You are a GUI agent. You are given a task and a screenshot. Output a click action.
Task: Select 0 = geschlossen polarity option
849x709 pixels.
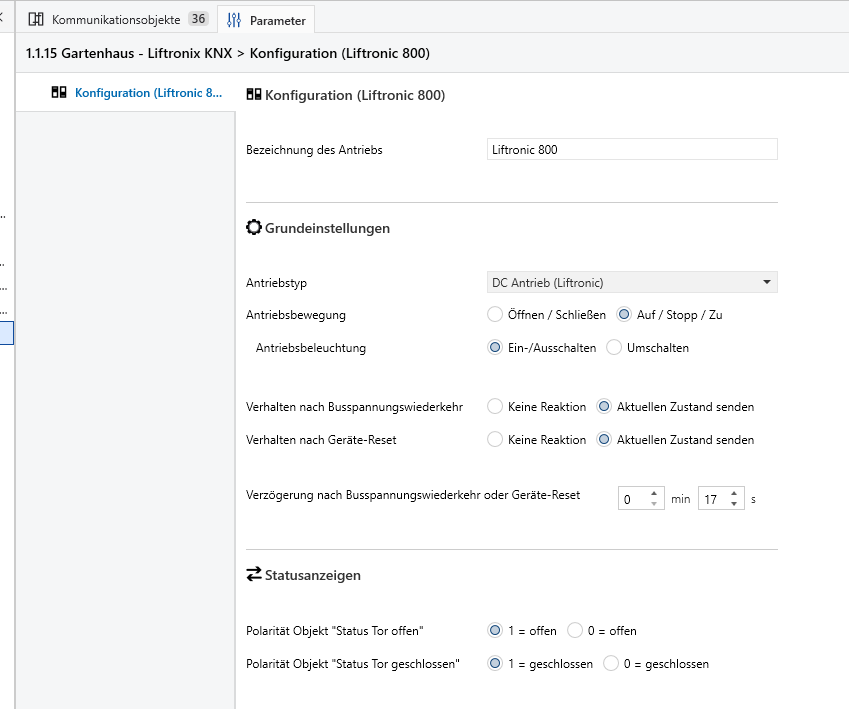[x=611, y=664]
